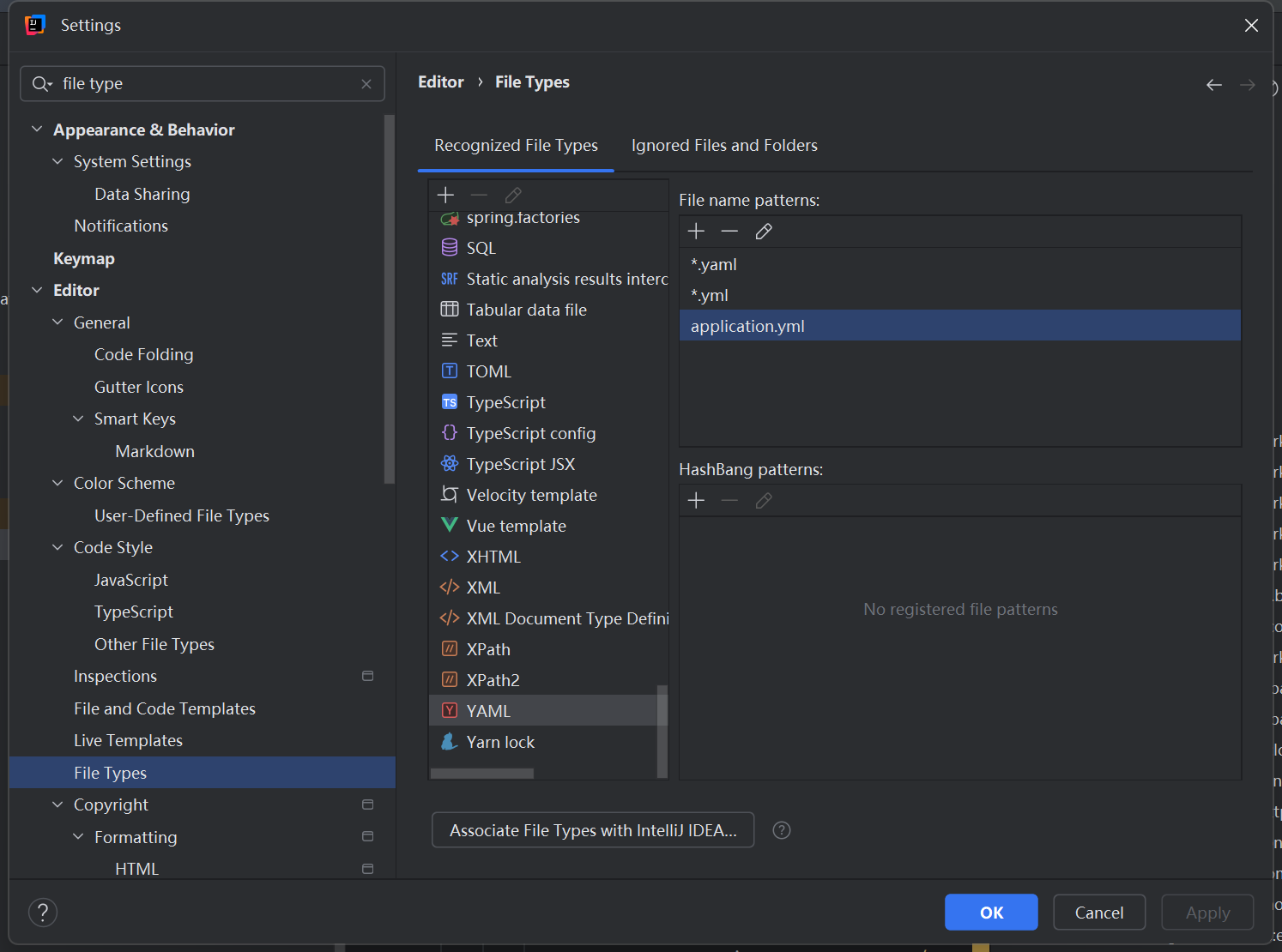
Task: Open Live Templates settings
Action: (128, 740)
